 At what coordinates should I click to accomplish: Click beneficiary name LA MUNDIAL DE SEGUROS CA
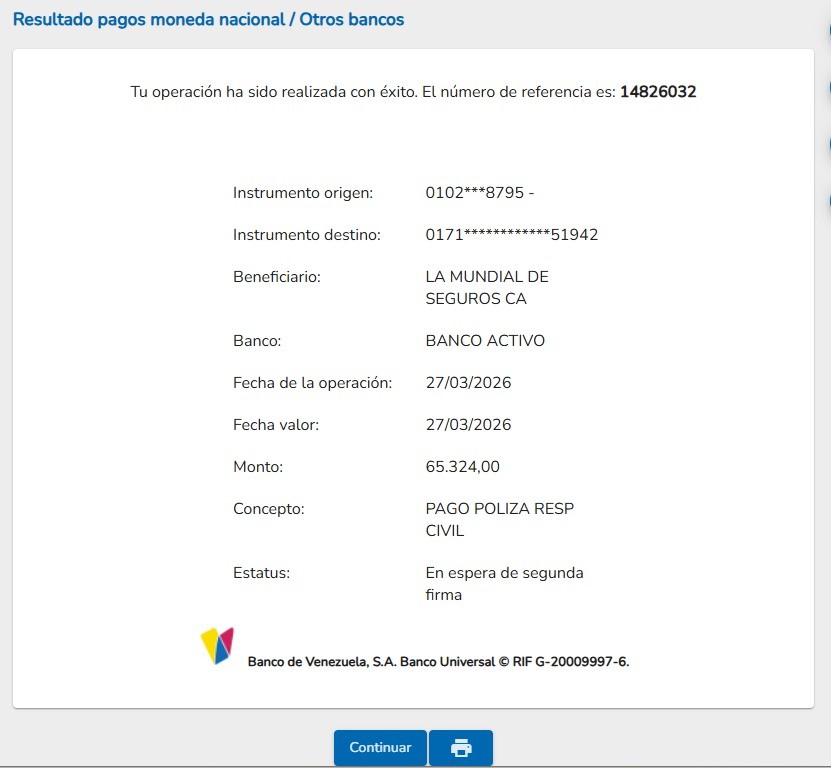coord(487,288)
